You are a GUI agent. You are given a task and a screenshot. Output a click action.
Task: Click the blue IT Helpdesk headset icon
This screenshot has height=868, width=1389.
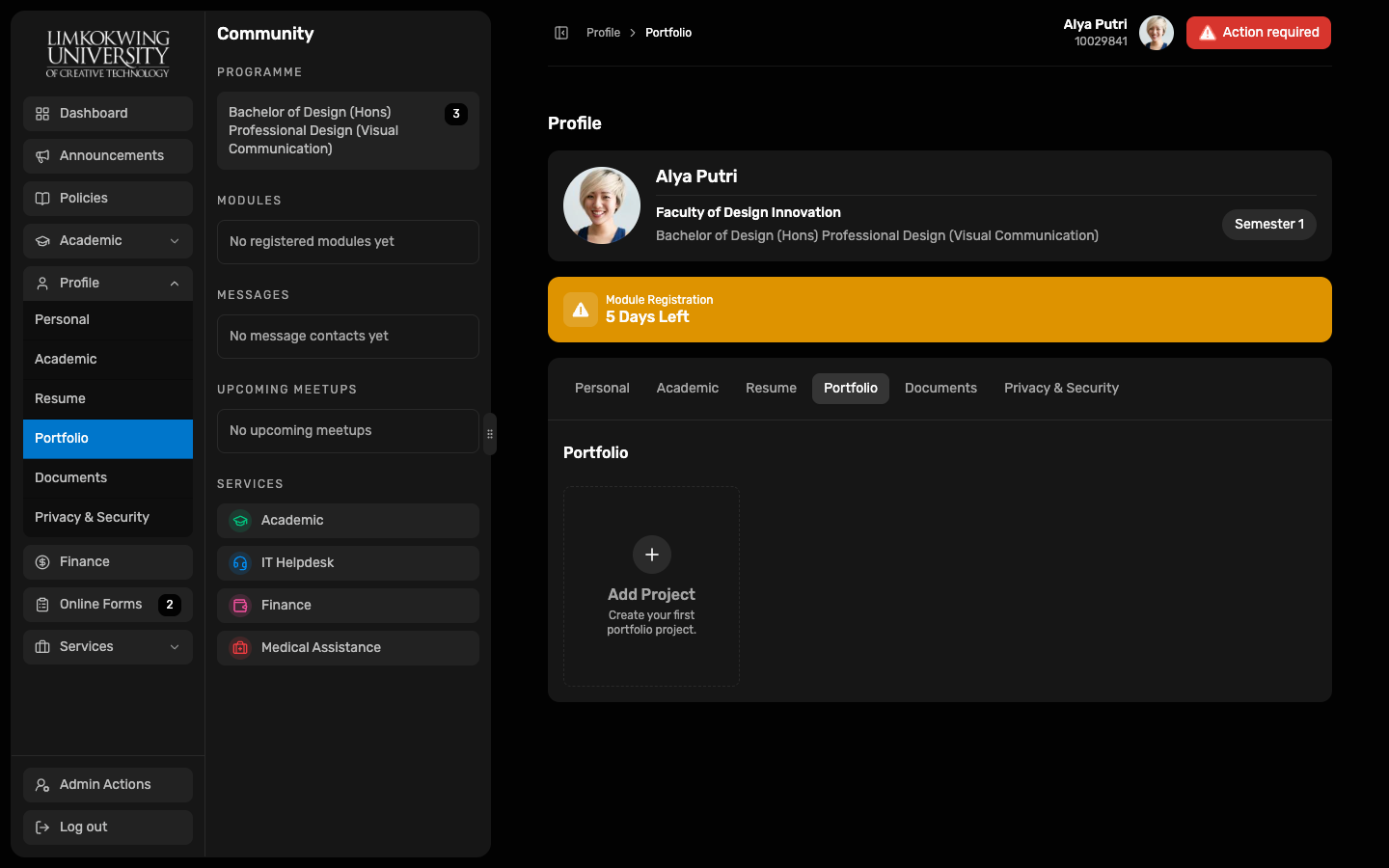point(240,563)
